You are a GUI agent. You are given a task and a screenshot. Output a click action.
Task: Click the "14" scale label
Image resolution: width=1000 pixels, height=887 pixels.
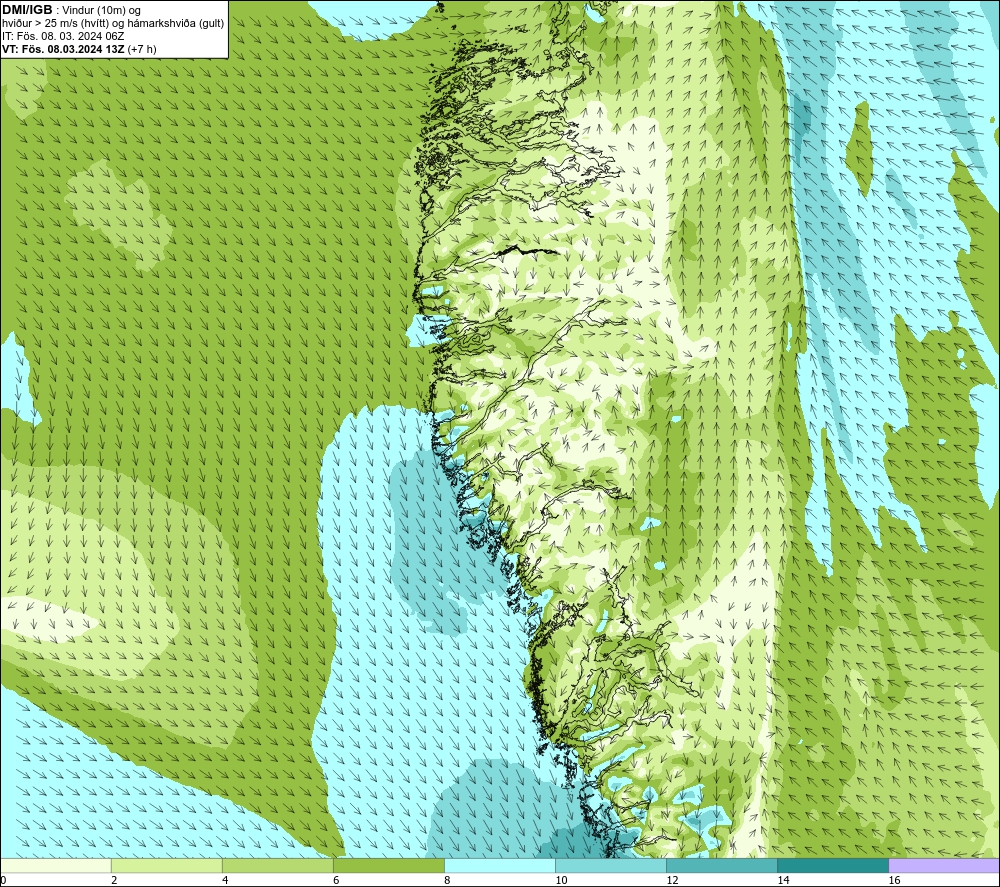pyautogui.click(x=783, y=881)
